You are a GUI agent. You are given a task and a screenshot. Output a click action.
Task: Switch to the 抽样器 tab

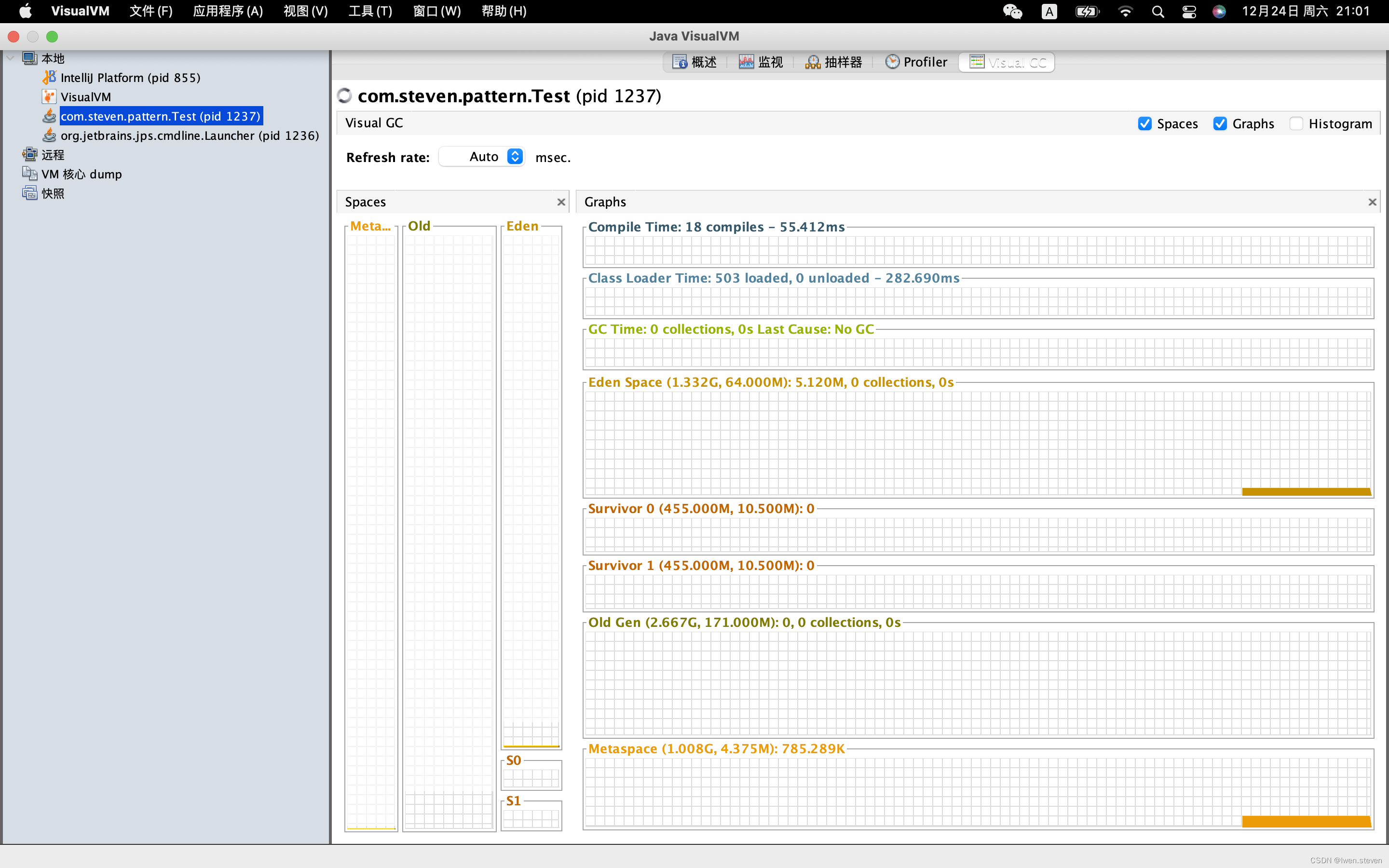(834, 62)
